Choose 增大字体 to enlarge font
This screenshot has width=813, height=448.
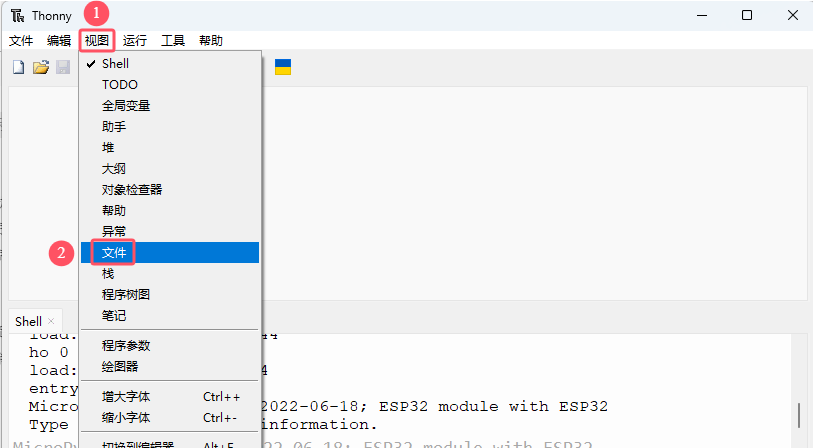(x=170, y=397)
